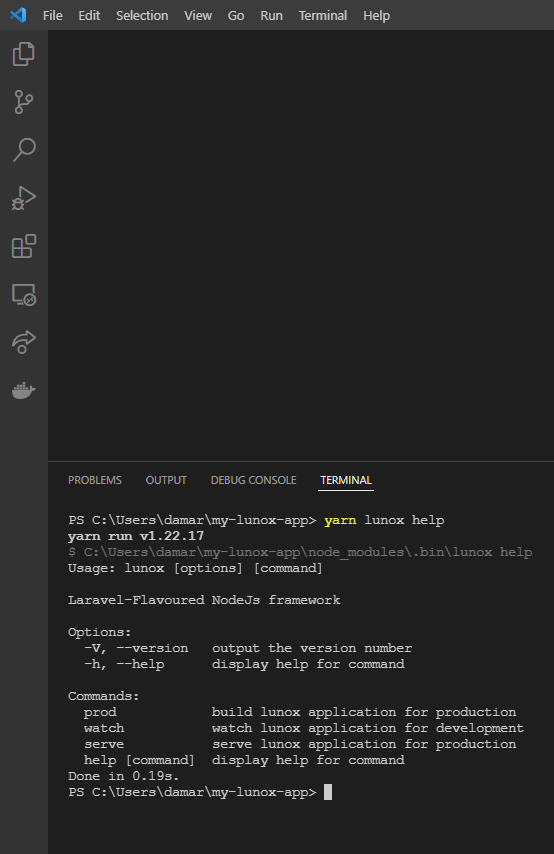This screenshot has height=854, width=554.
Task: Click the 'serve' command row
Action: [300, 744]
